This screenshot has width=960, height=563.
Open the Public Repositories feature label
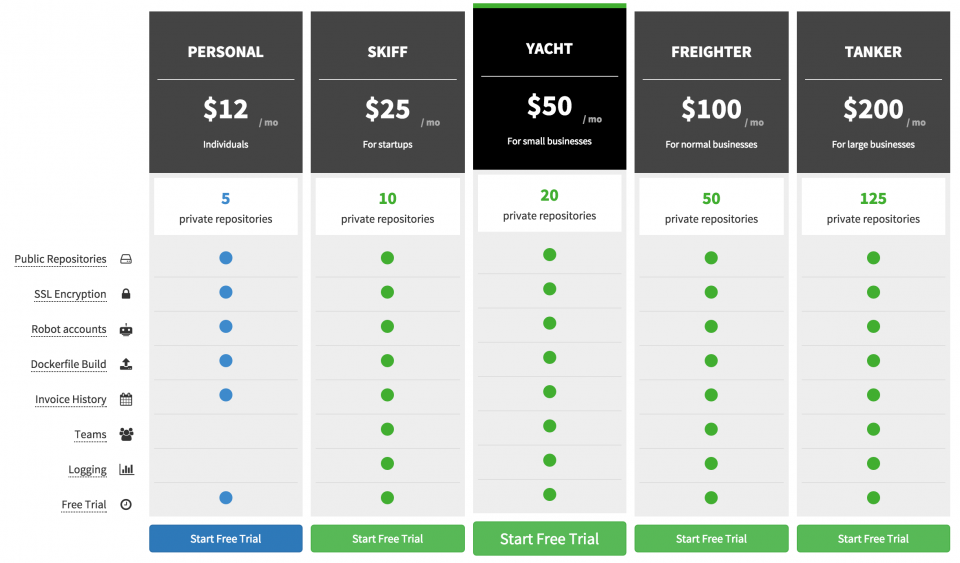pos(60,259)
